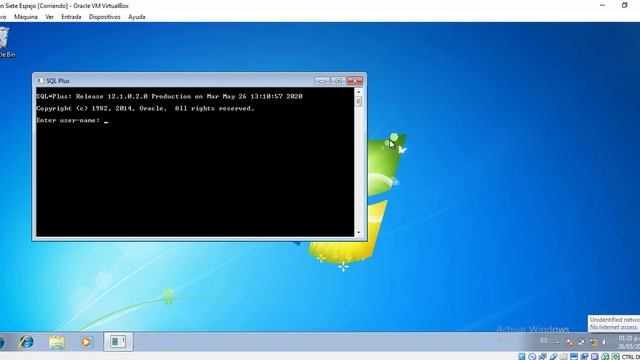The width and height of the screenshot is (640, 360).
Task: Click VirtualBox optical drive status icon
Action: [532, 357]
